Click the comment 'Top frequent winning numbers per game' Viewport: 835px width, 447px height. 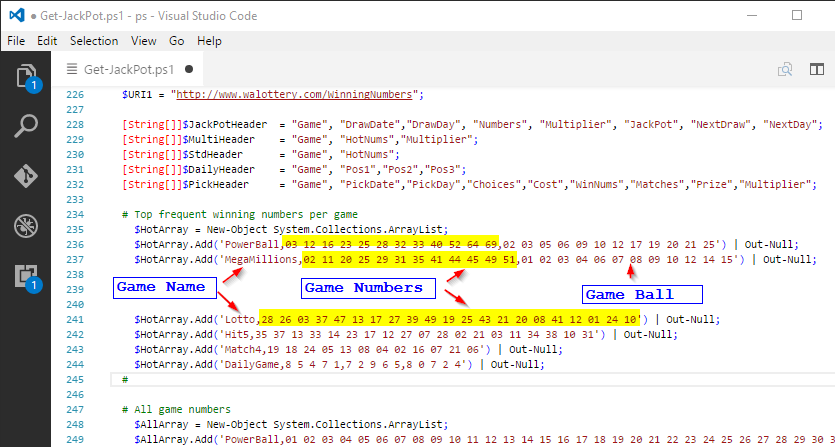(245, 215)
